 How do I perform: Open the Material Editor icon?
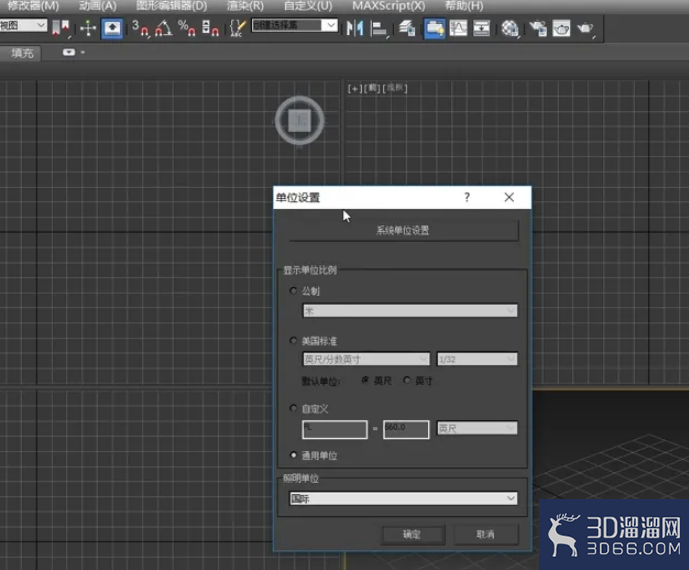pyautogui.click(x=510, y=28)
